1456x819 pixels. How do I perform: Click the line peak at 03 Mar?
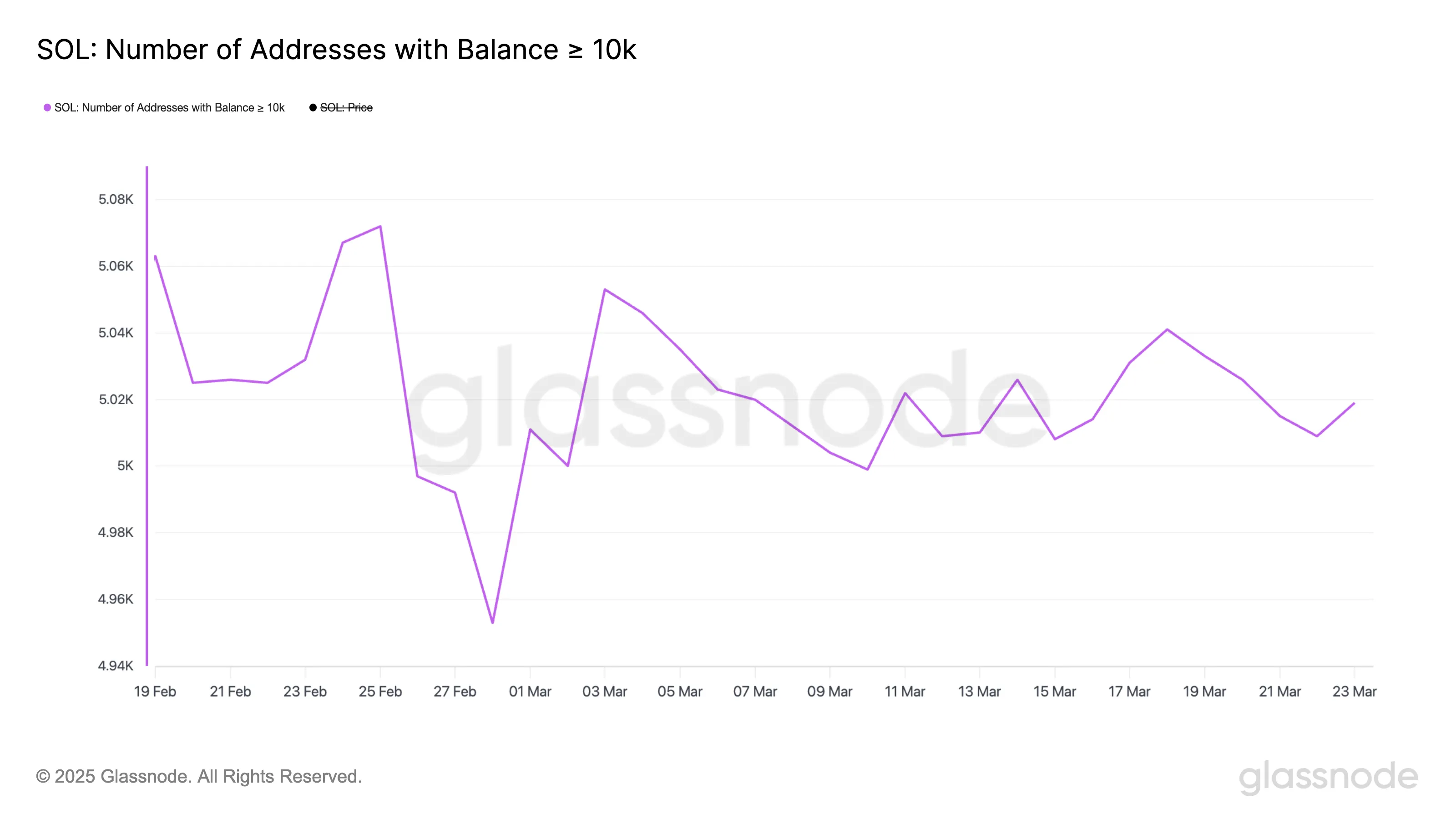[605, 289]
